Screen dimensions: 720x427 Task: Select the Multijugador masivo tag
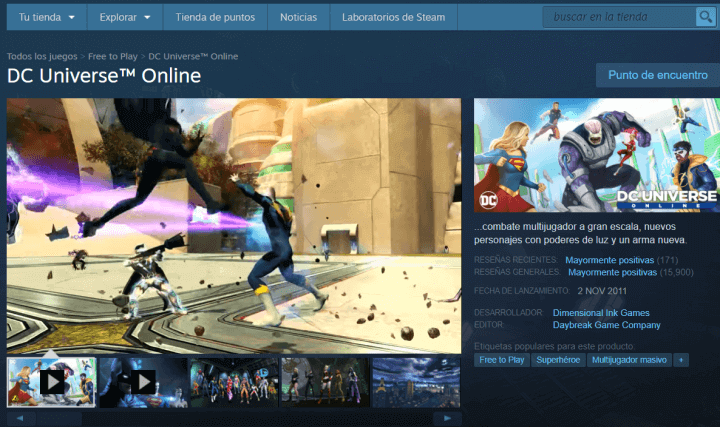click(629, 360)
